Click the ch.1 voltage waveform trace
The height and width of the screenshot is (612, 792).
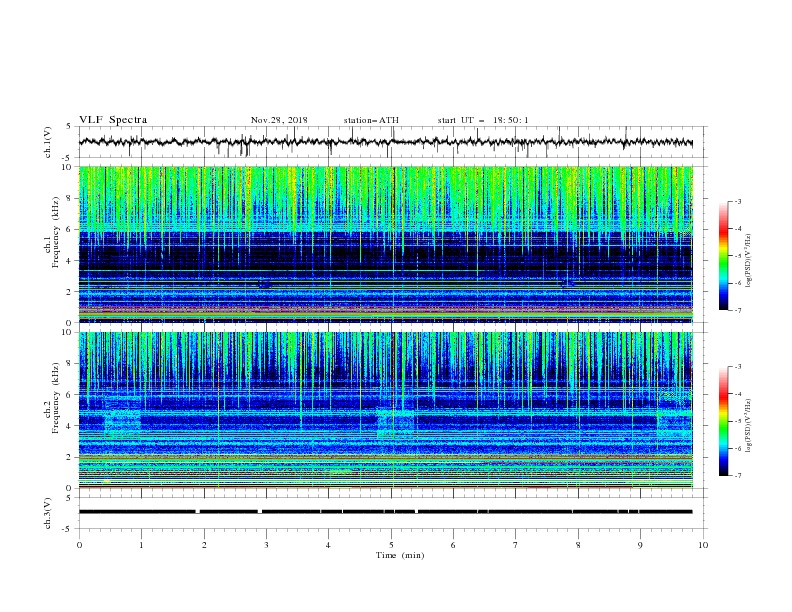click(x=385, y=142)
